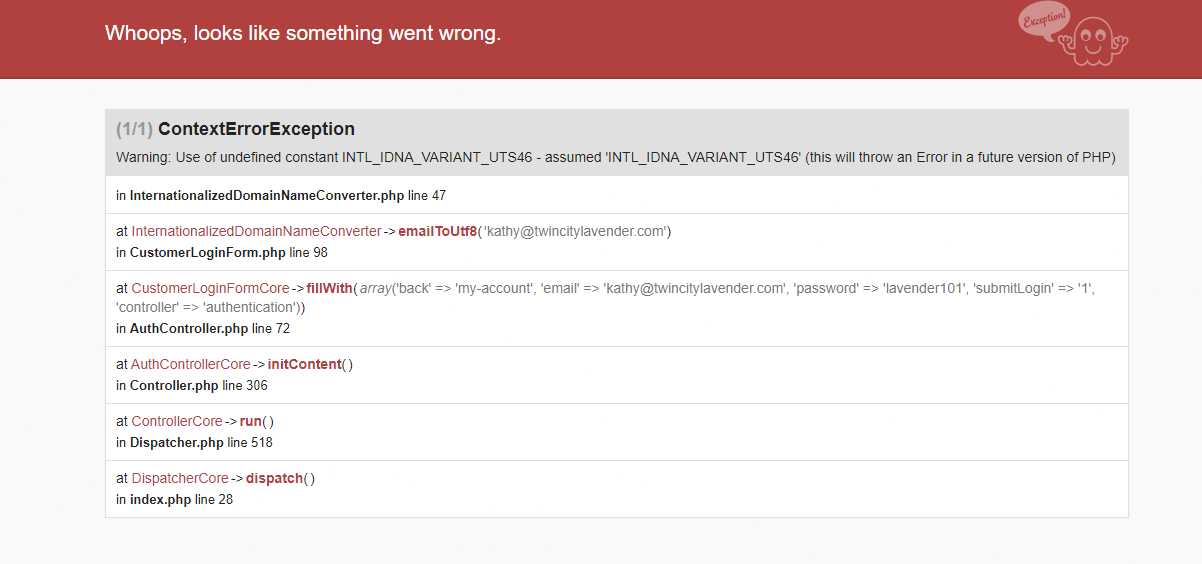Click the CustomerLoginFormCore class name
Image resolution: width=1202 pixels, height=564 pixels.
pos(210,288)
